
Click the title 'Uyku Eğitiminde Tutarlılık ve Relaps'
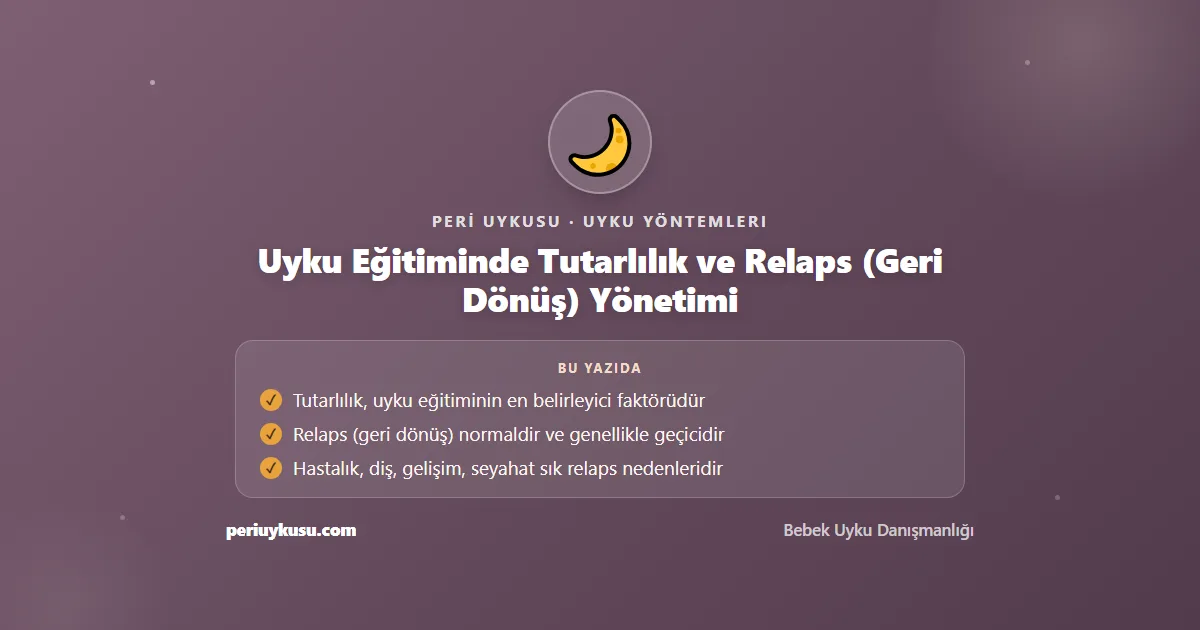click(x=600, y=281)
